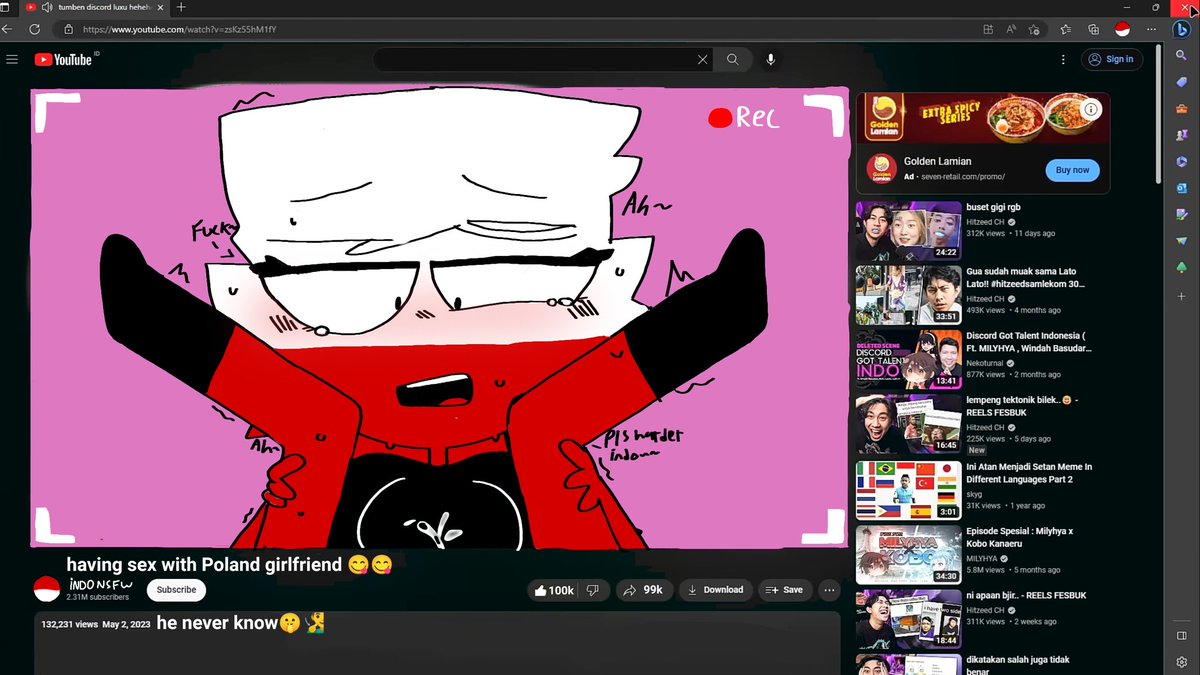Open the YouTube guide hamburger menu
Viewport: 1200px width, 675px height.
(12, 59)
